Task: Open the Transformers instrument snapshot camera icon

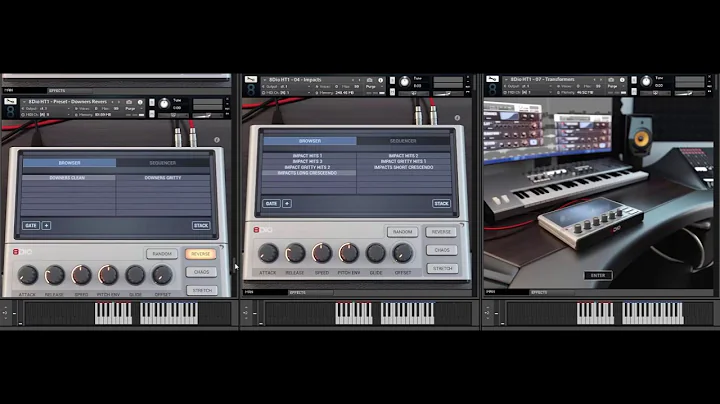Action: click(x=611, y=79)
